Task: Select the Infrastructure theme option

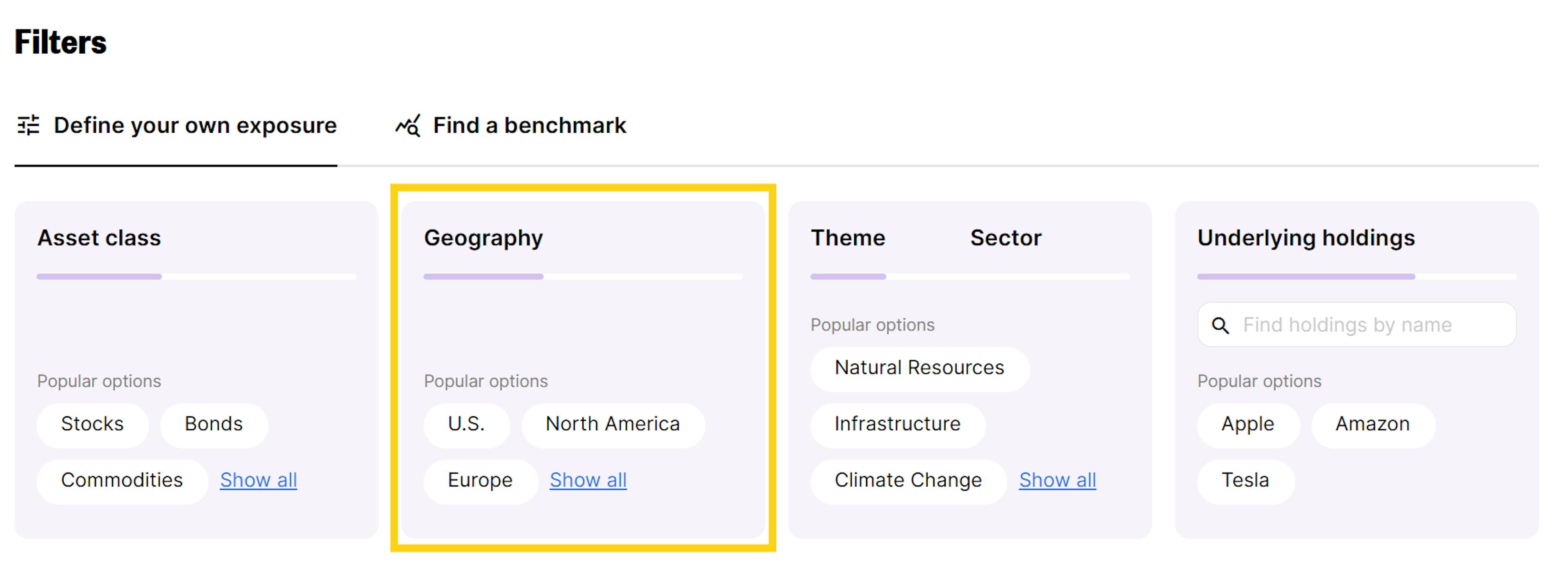Action: click(897, 424)
